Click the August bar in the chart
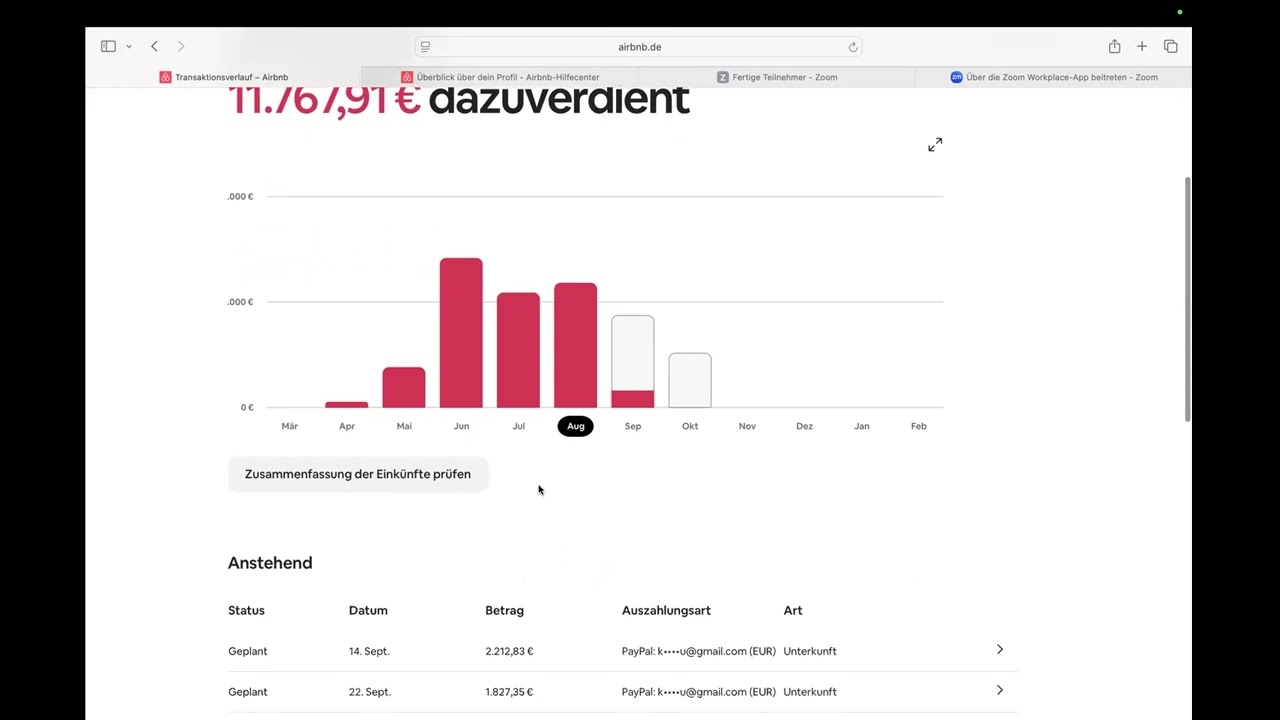The height and width of the screenshot is (720, 1280). (576, 345)
